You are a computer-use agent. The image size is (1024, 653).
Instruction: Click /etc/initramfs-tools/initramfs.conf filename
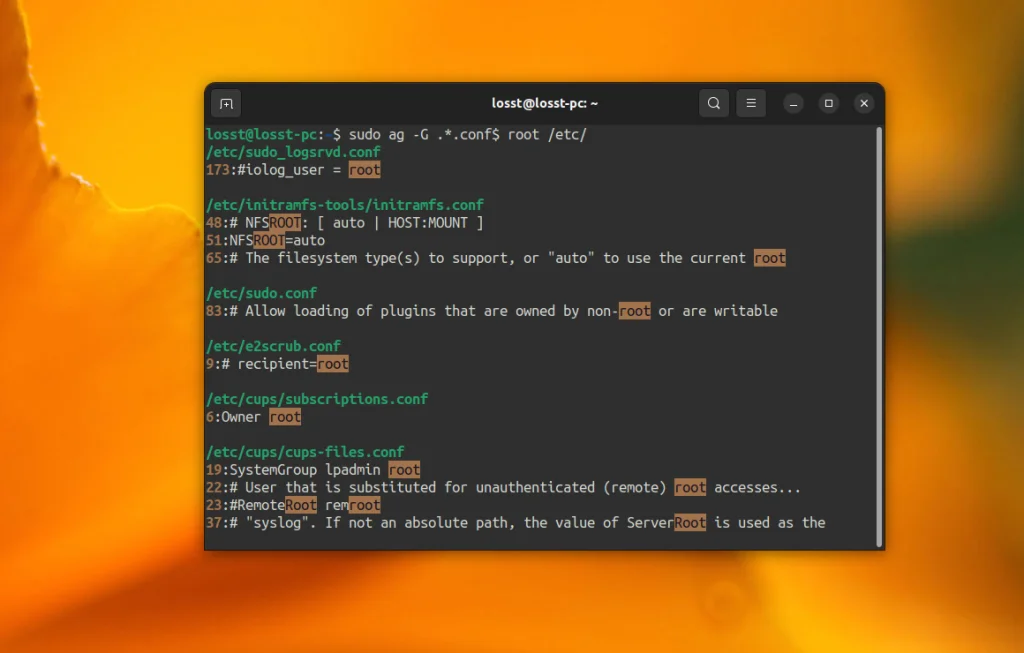(x=345, y=204)
